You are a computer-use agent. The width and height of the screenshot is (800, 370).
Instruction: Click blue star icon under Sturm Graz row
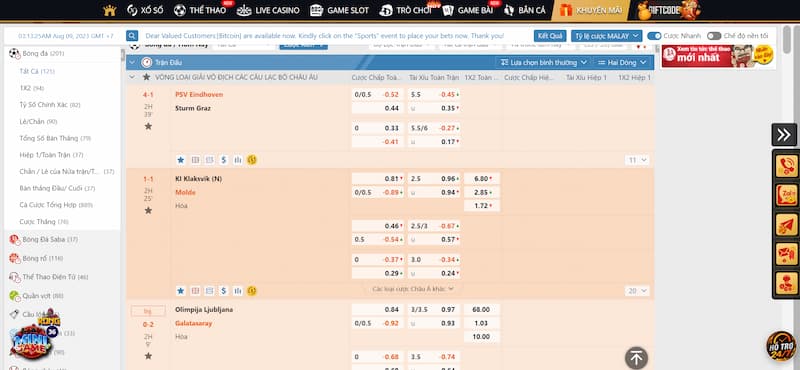pos(181,160)
